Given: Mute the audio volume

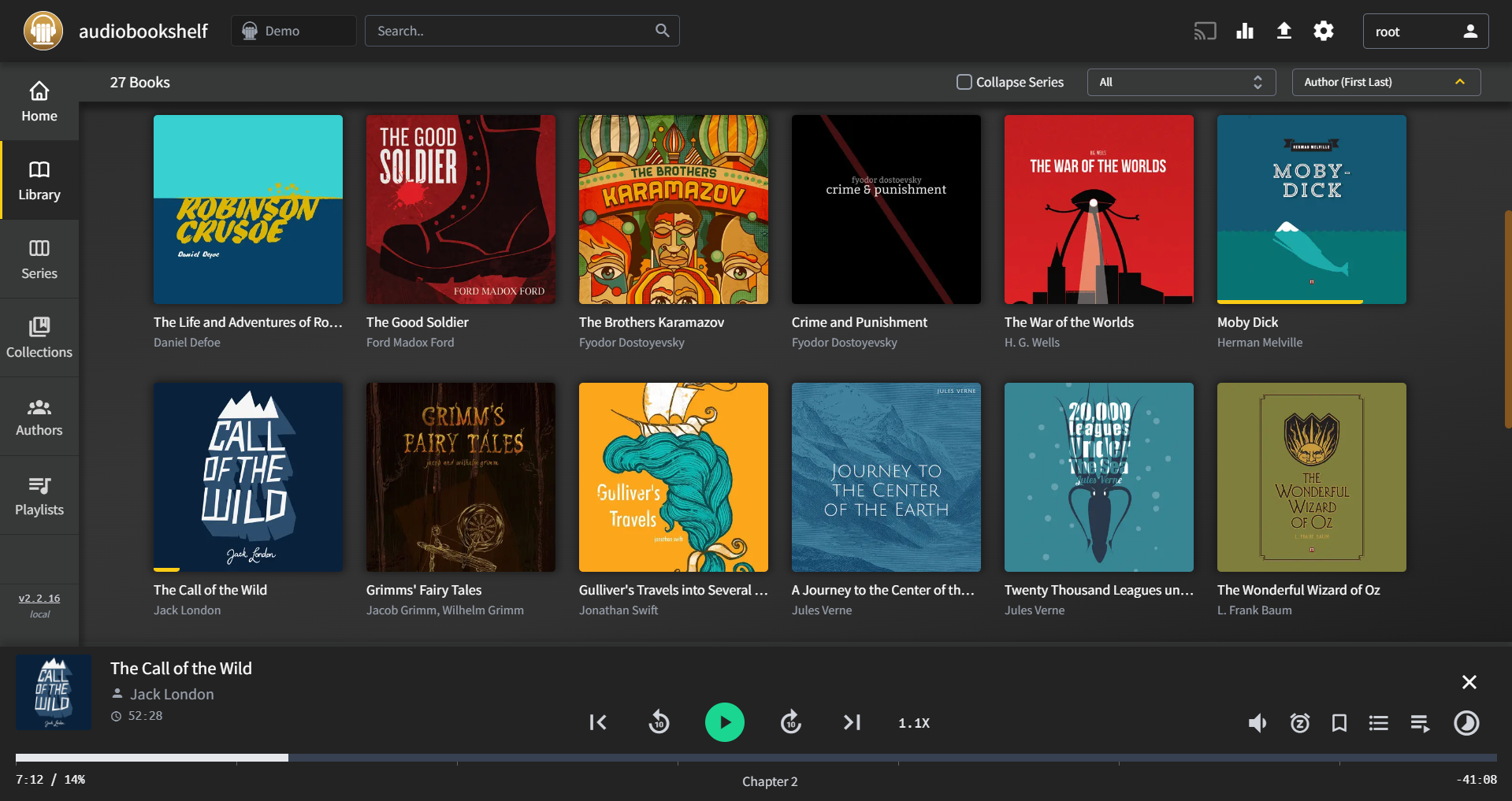Looking at the screenshot, I should coord(1257,722).
